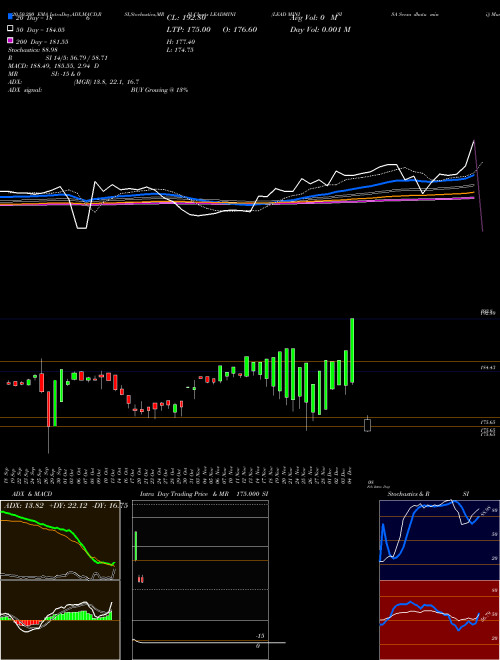This screenshot has height=660, width=500.
Task: Click the magenta 200 Day legend swatch
Action: [x=10, y=41]
